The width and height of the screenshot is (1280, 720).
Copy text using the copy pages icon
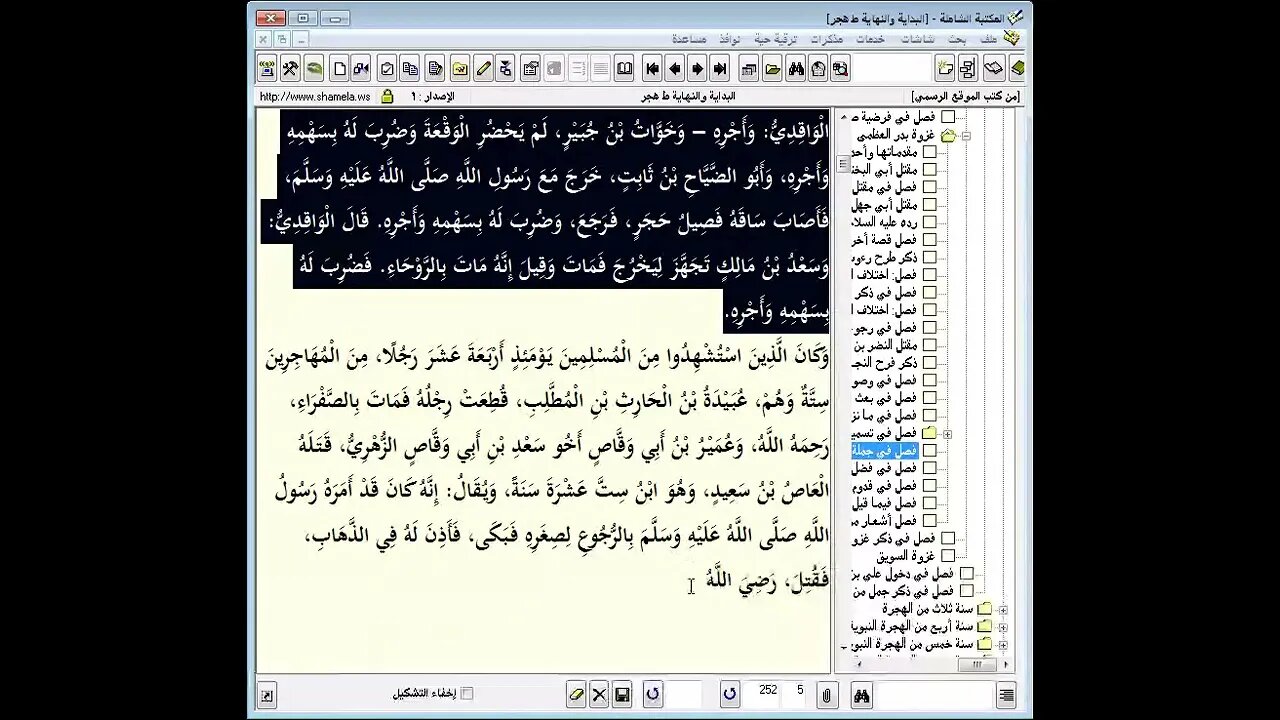click(410, 69)
